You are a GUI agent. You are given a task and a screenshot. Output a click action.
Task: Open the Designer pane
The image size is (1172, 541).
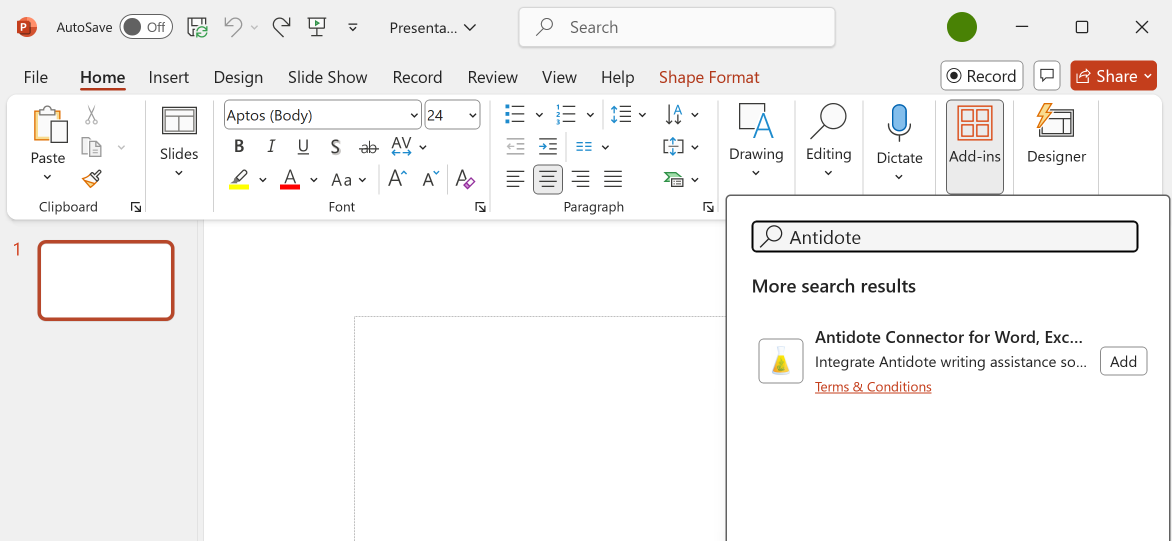tap(1056, 136)
